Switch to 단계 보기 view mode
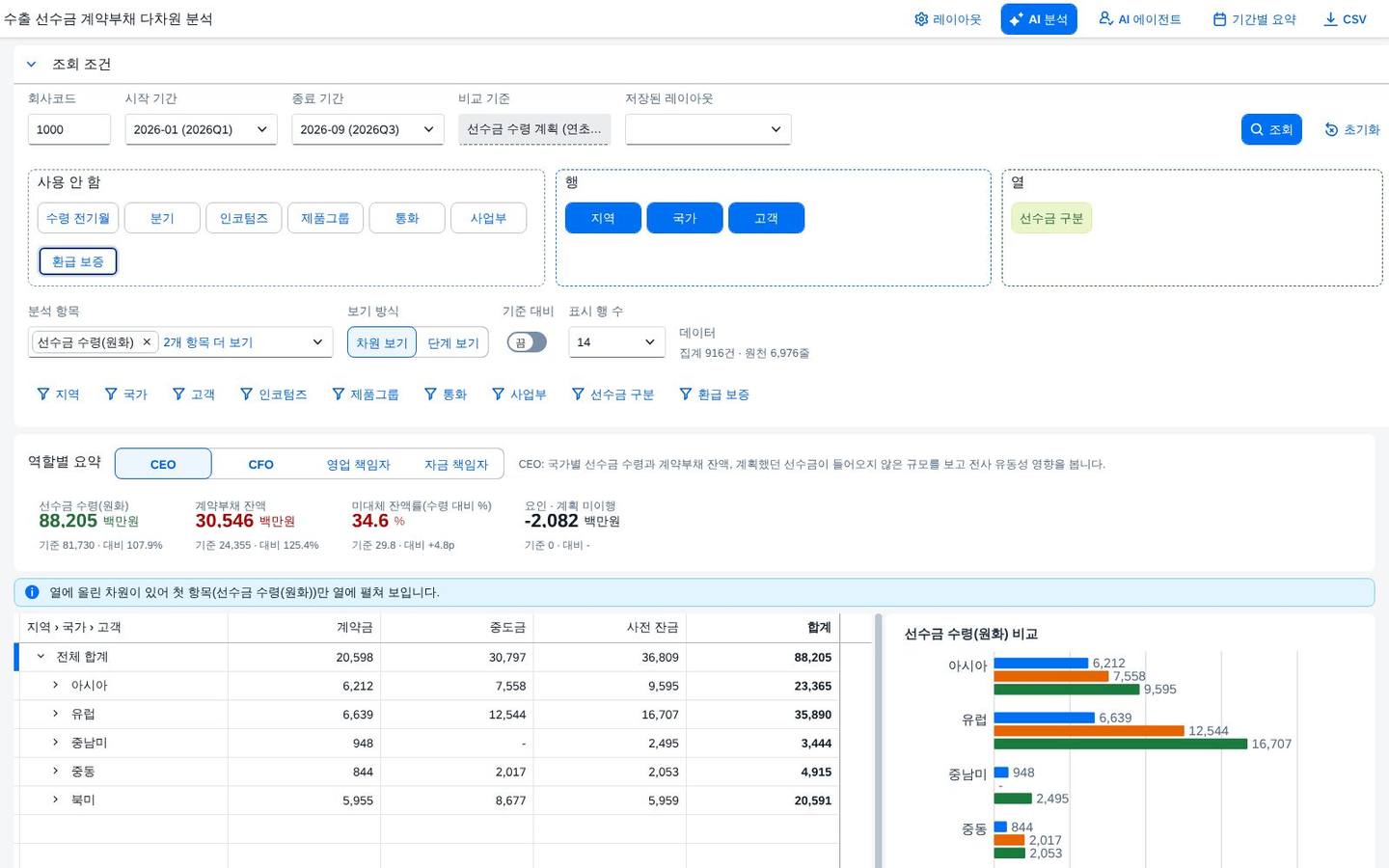 coord(452,342)
